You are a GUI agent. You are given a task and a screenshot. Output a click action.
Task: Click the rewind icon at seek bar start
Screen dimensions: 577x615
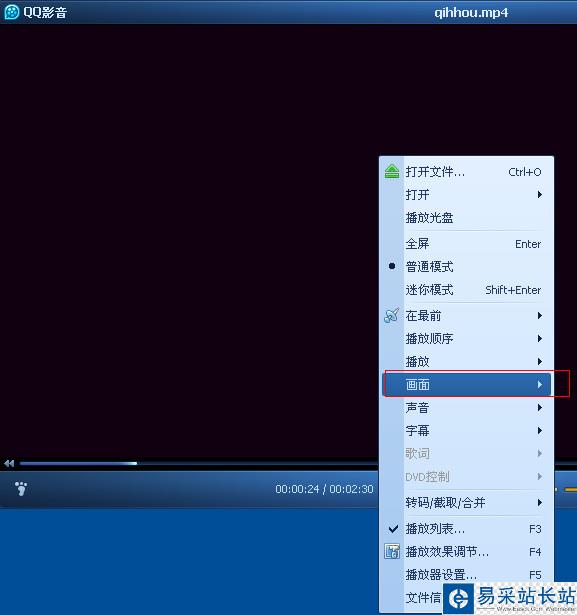click(9, 464)
